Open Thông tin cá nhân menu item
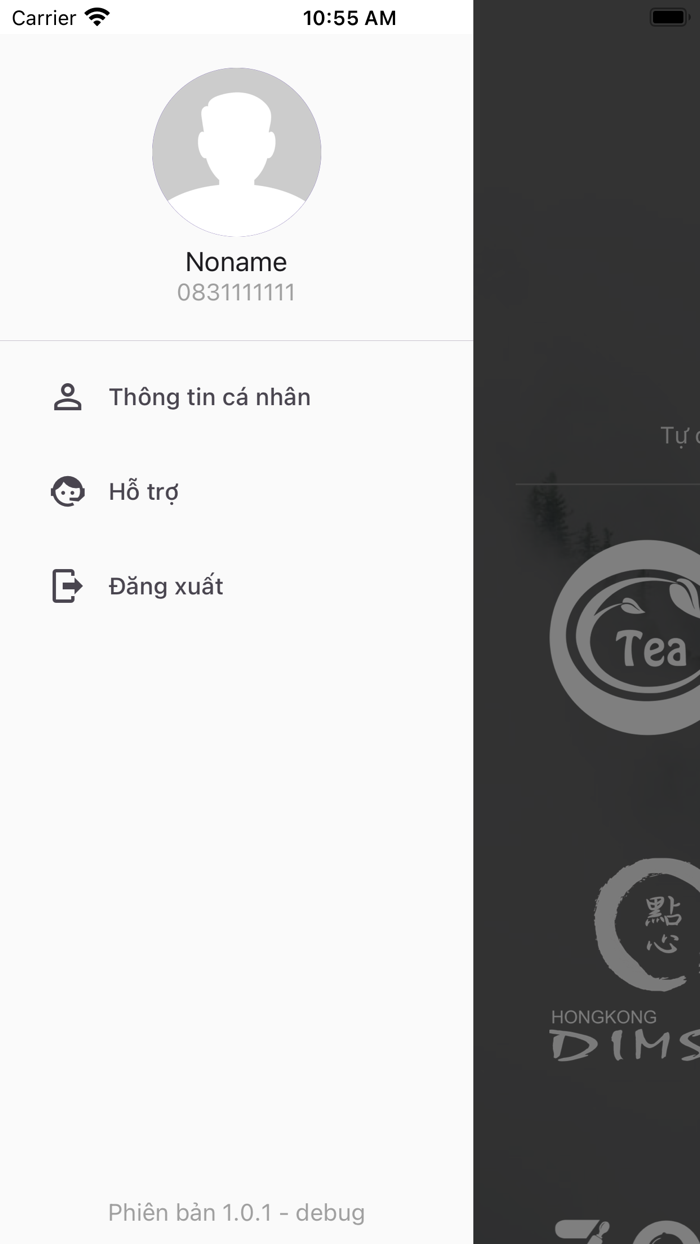The height and width of the screenshot is (1244, 700). pos(236,397)
